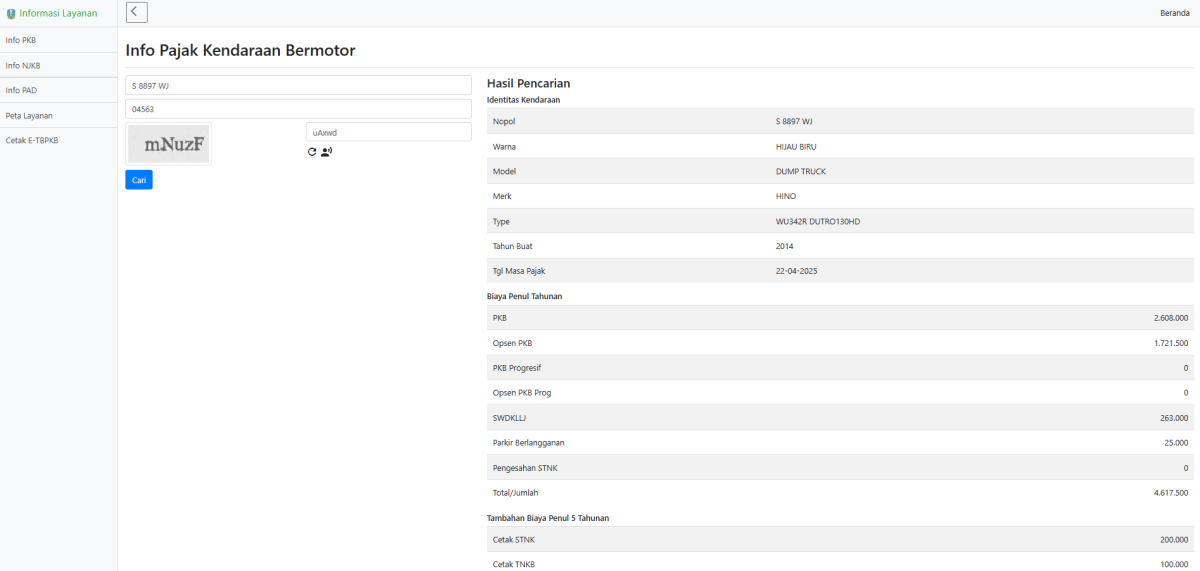Click the Tgl Masa Pajak row
The width and height of the screenshot is (1200, 571).
[839, 271]
